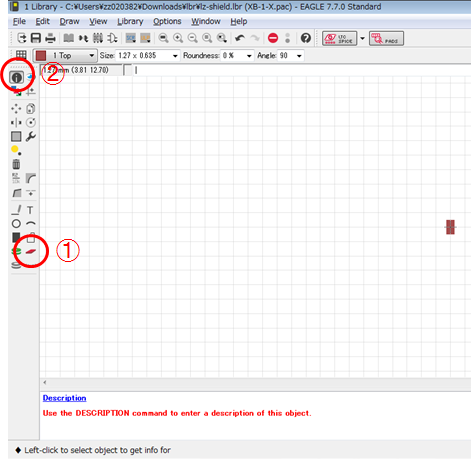
Task: Choose the Circle drawing tool
Action: [x=16, y=224]
